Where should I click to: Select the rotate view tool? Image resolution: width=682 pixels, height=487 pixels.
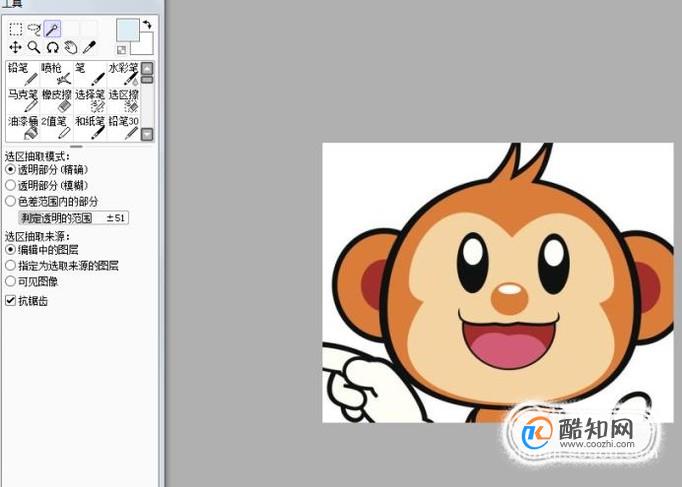pyautogui.click(x=53, y=47)
